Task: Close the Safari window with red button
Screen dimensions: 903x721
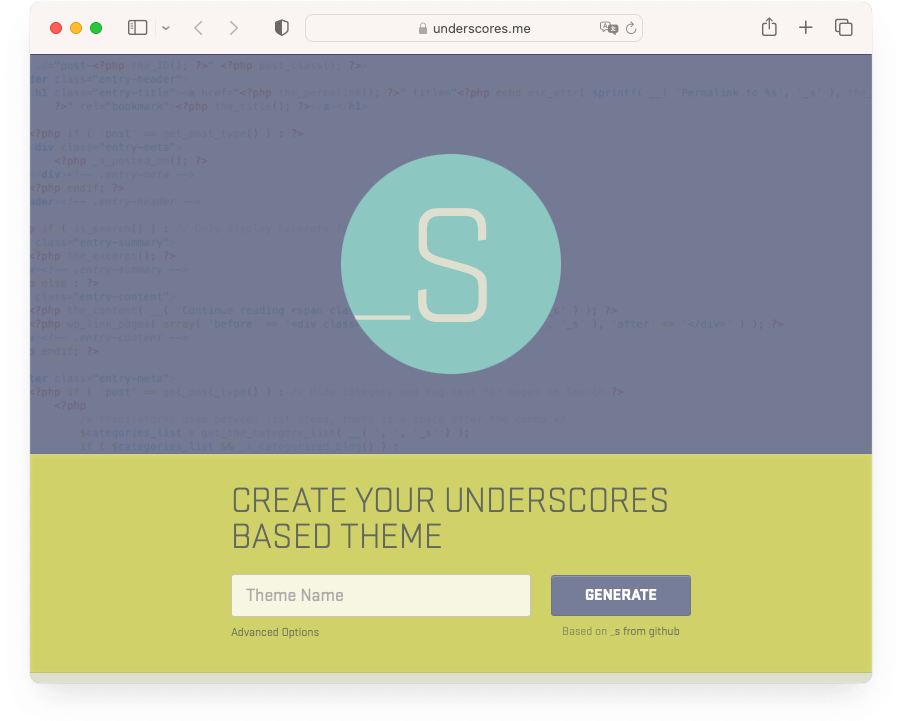Action: click(x=56, y=28)
